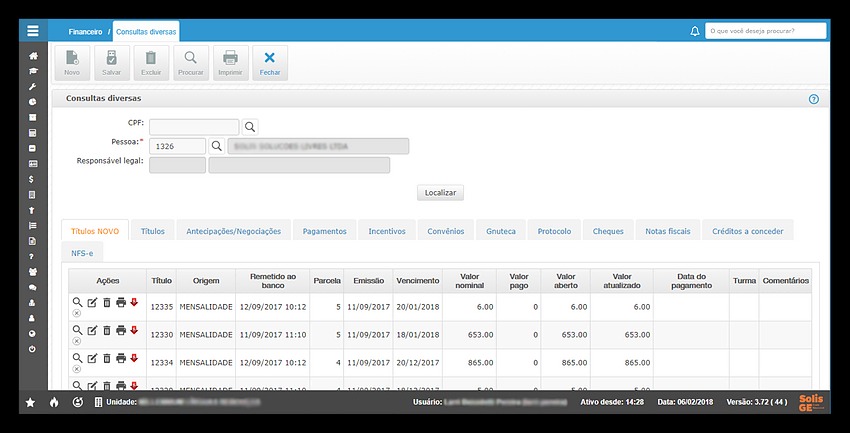Go to Financeiro breadcrumb link

point(85,32)
